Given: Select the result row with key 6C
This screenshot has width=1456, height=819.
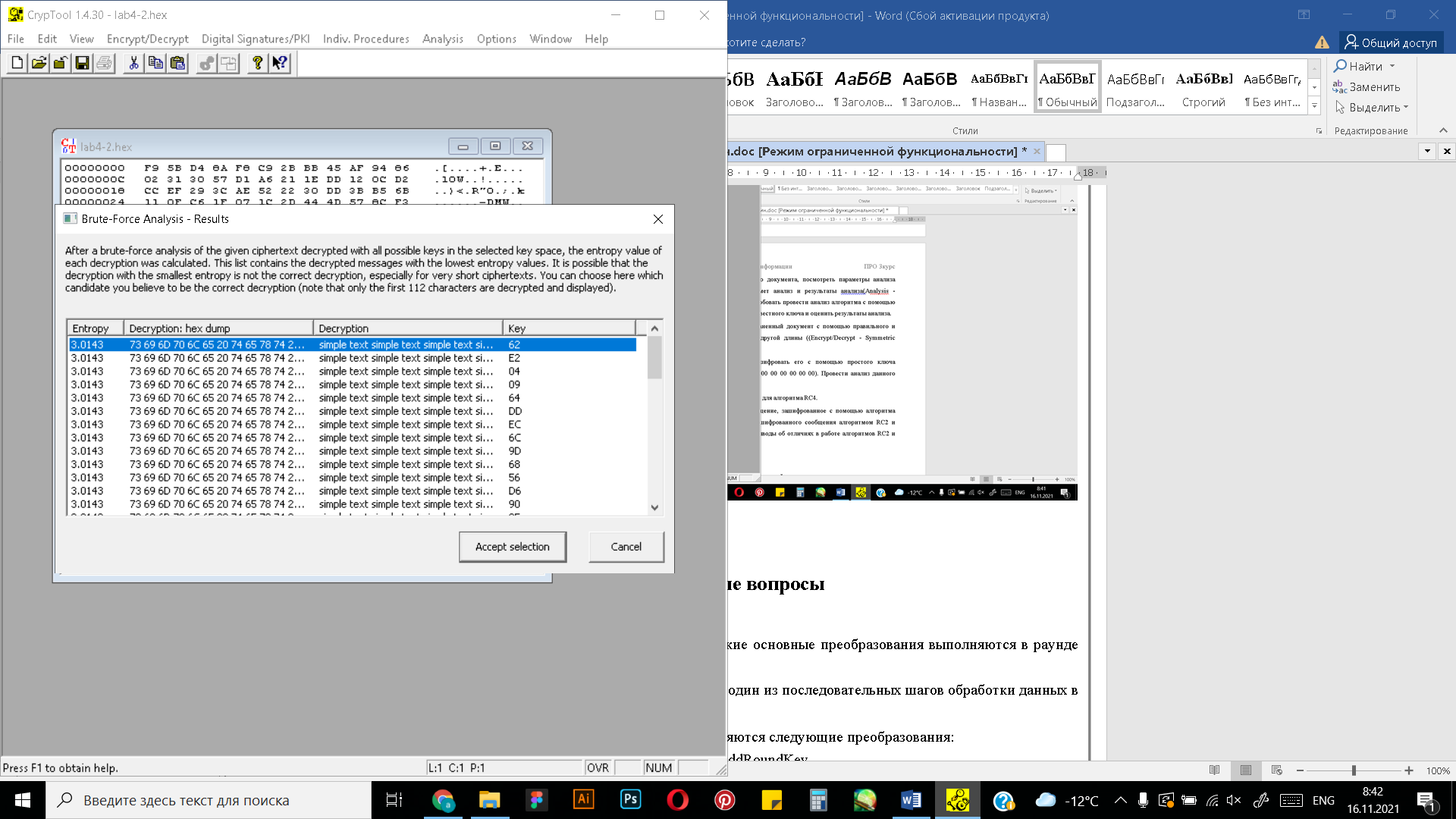Looking at the screenshot, I should point(353,438).
